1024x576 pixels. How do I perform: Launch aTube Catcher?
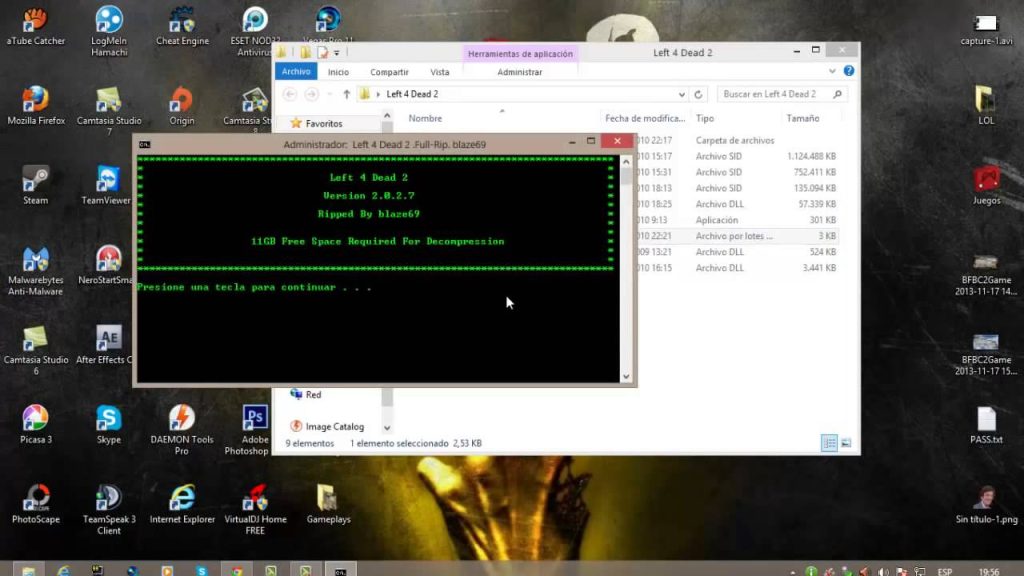point(36,22)
